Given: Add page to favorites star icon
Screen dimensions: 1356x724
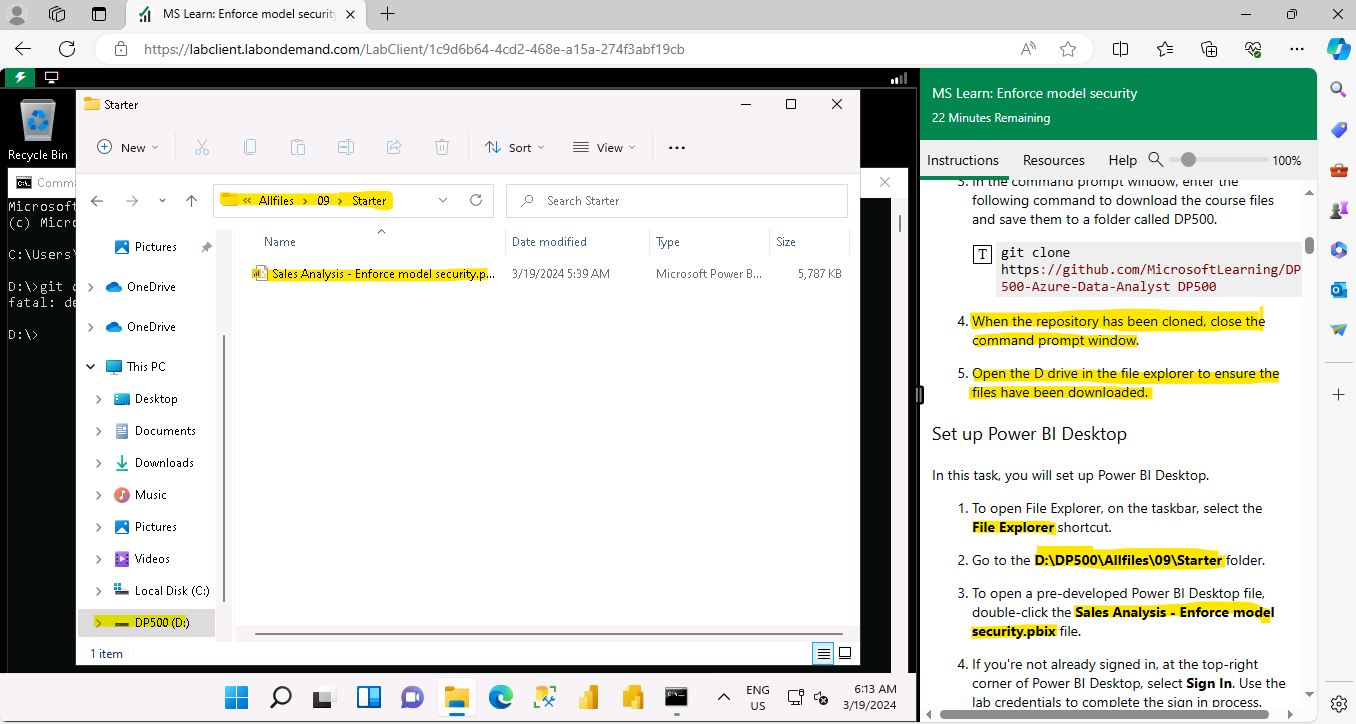Looking at the screenshot, I should coord(1068,48).
